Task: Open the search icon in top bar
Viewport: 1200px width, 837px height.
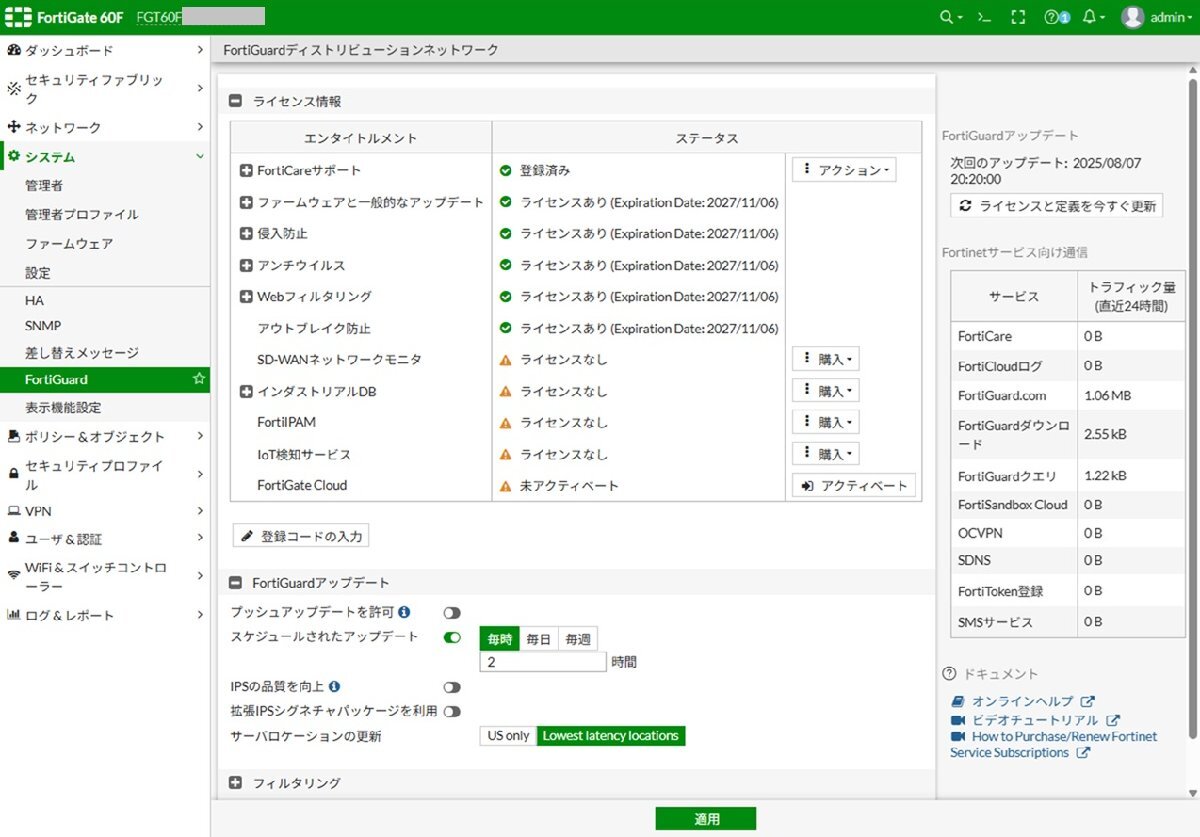Action: [x=946, y=17]
